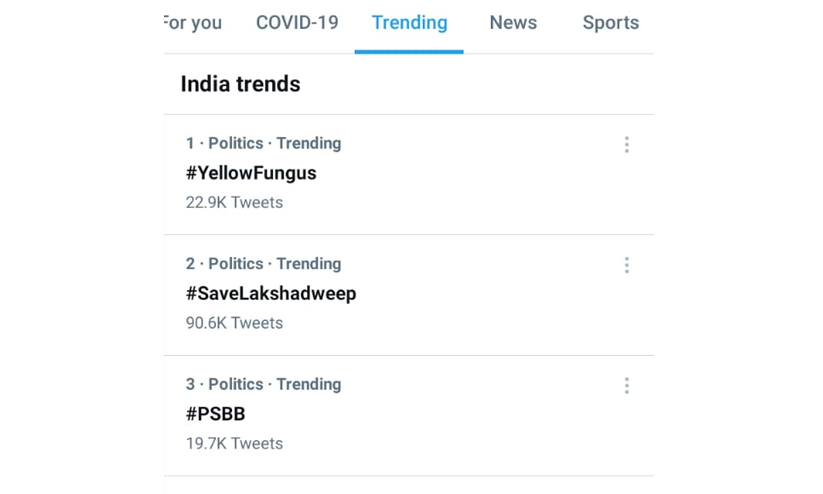Click the 19.7K Tweets count

pos(234,443)
